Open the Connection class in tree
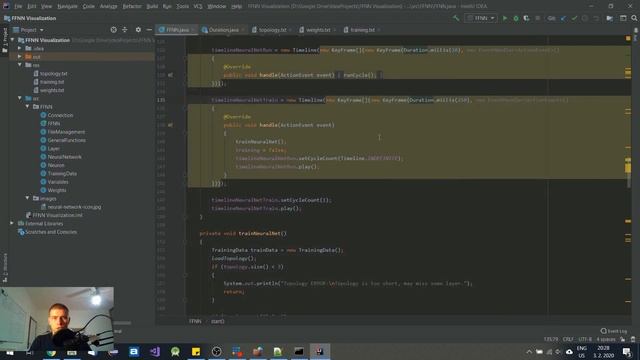Screen dimensions: 640x360 pos(60,115)
